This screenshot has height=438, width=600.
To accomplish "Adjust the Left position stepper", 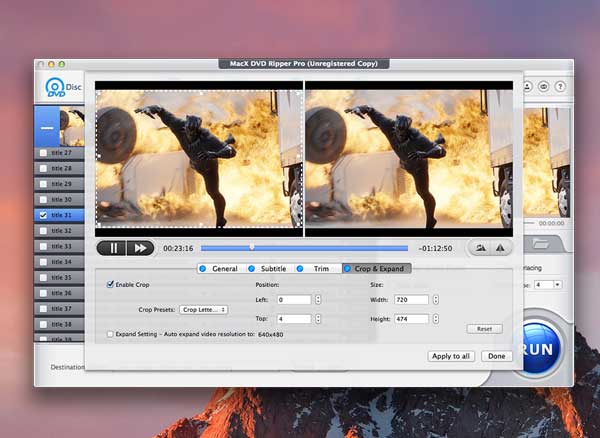I will 318,300.
